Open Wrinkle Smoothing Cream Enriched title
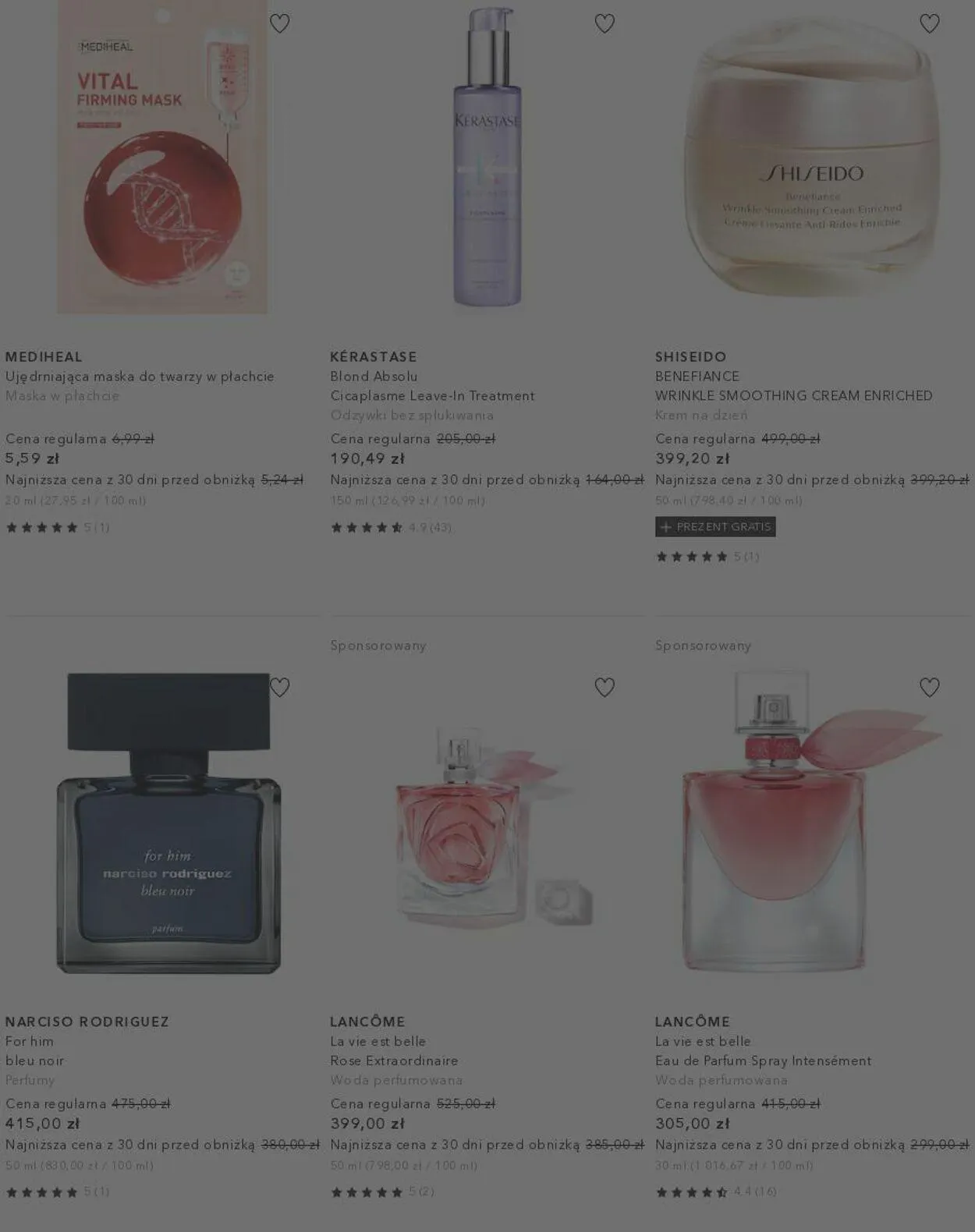The height and width of the screenshot is (1232, 975). pyautogui.click(x=794, y=396)
